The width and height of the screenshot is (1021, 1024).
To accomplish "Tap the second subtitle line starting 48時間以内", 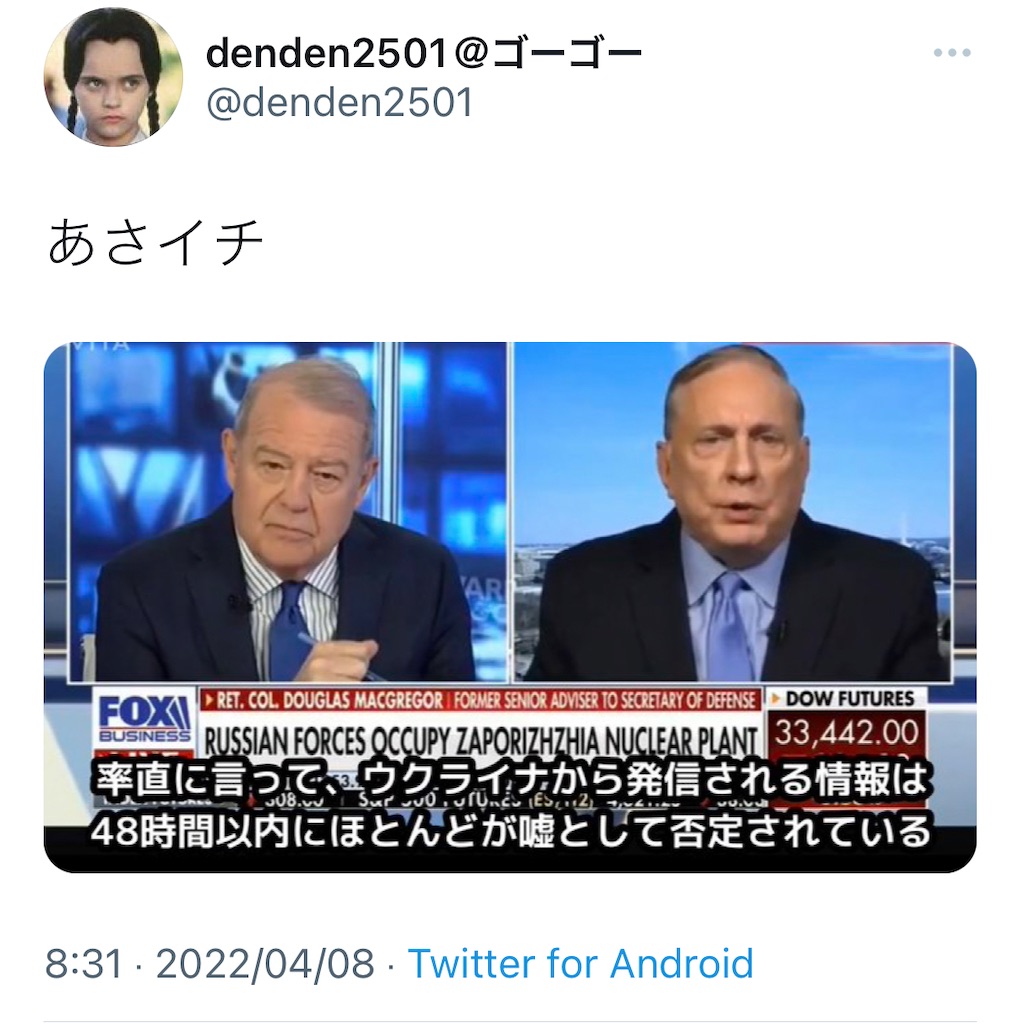I will (x=510, y=831).
